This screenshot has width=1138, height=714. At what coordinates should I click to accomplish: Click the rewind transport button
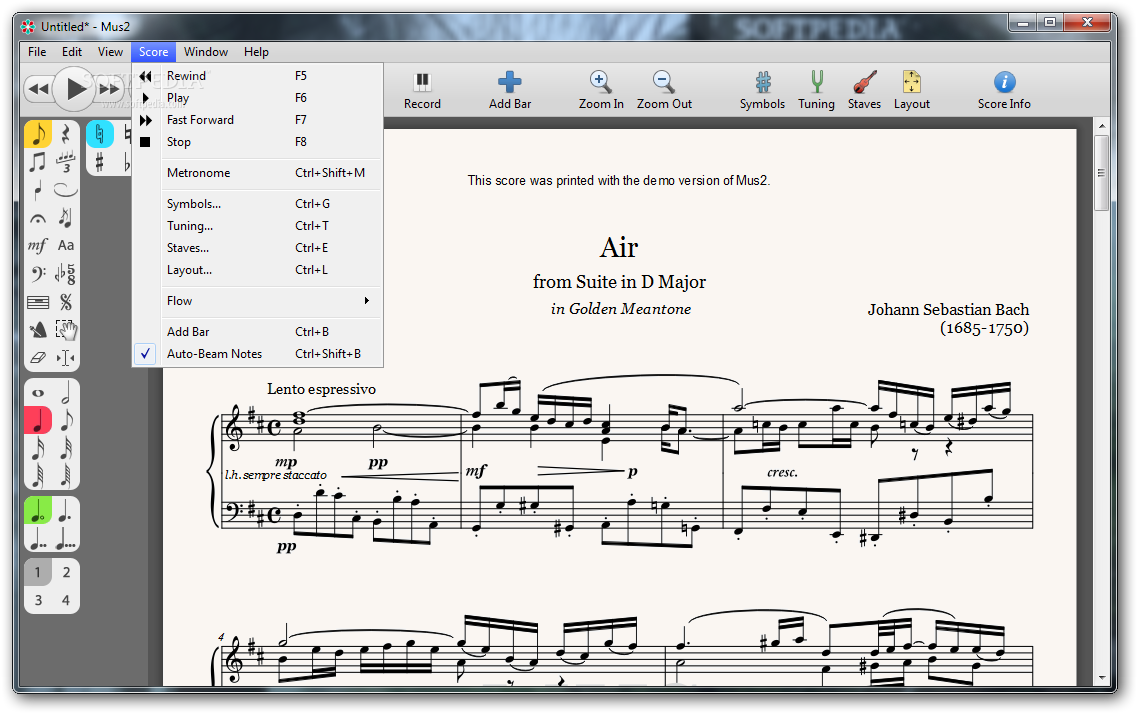39,89
